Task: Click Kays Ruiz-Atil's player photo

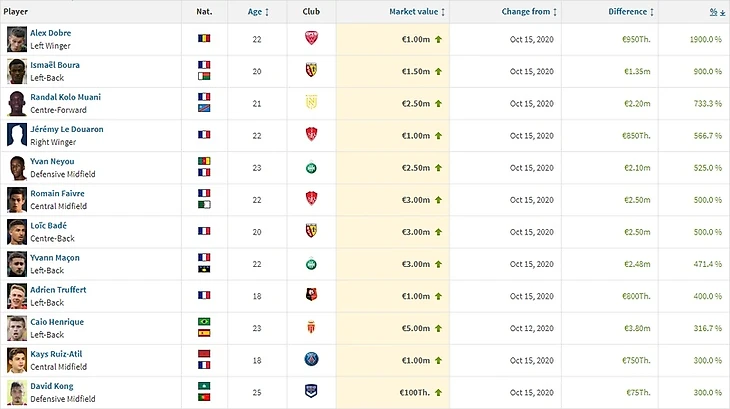Action: tap(16, 358)
